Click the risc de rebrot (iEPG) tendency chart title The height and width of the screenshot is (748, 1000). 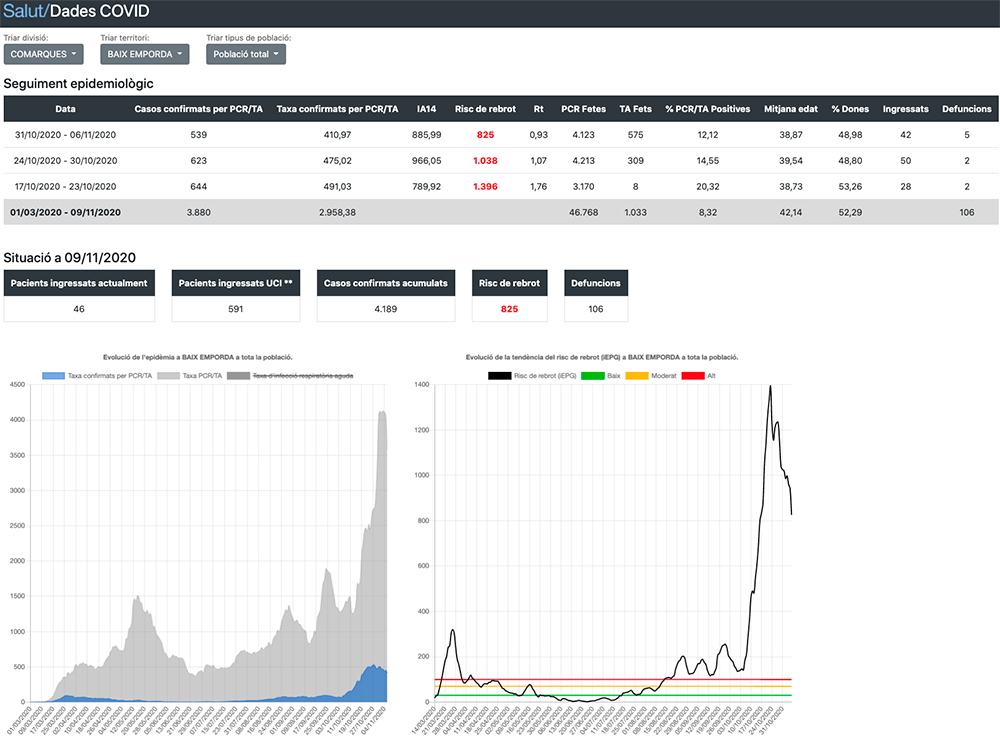tap(602, 357)
